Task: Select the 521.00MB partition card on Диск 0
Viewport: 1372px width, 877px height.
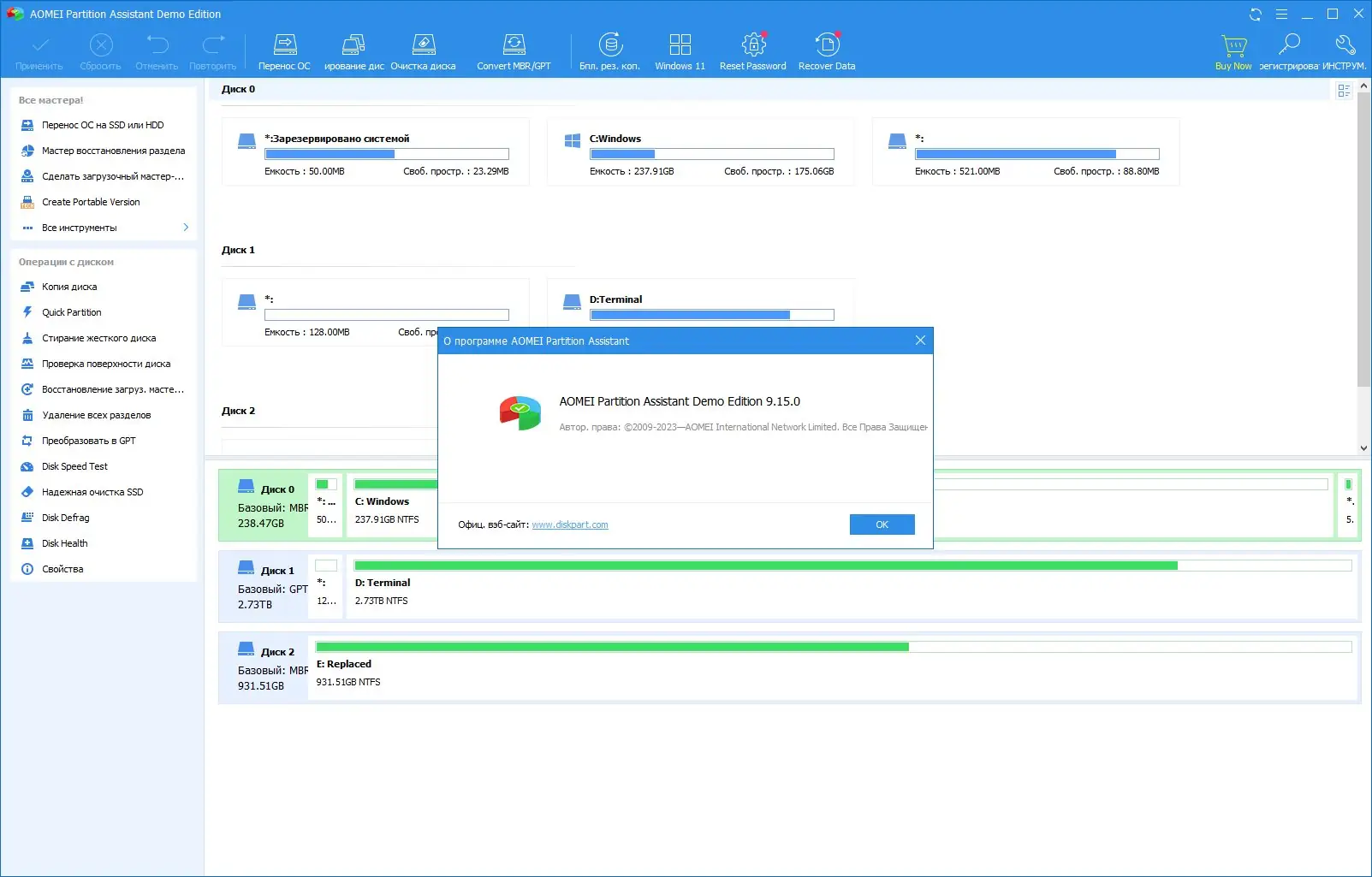Action: click(x=1025, y=152)
